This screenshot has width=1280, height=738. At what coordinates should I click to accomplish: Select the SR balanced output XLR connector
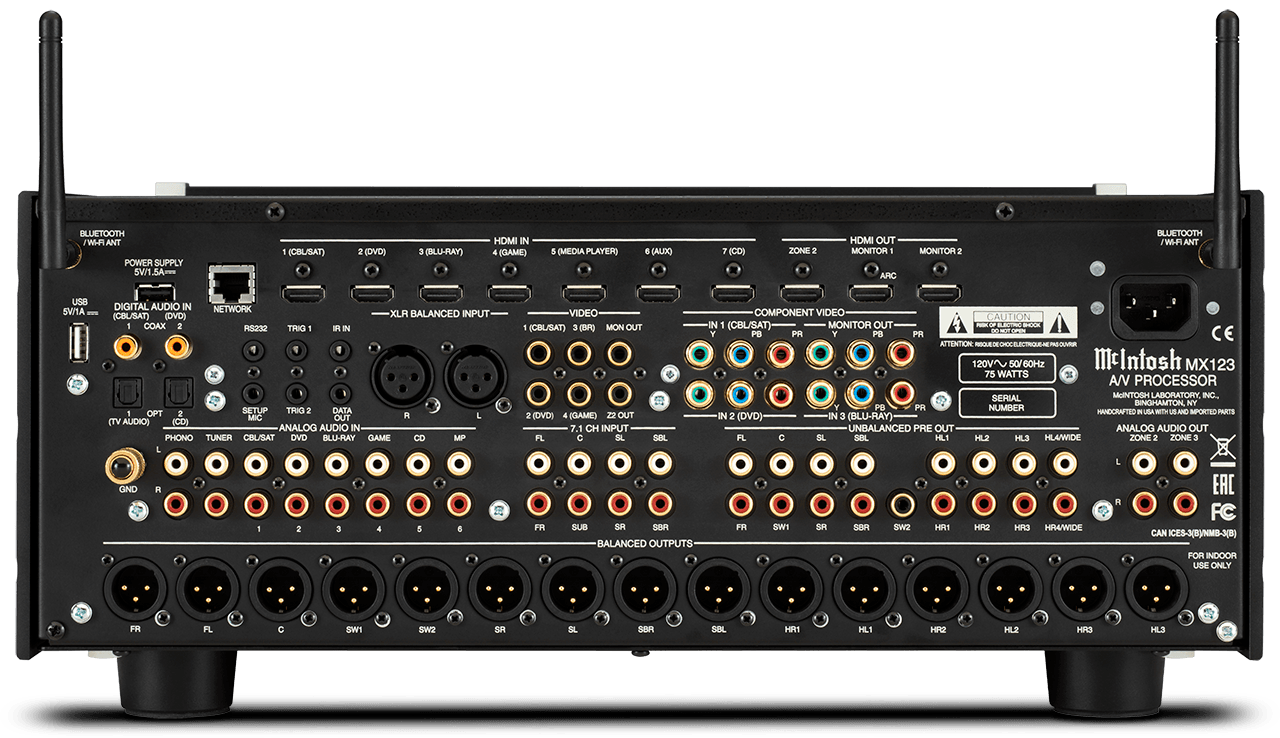[500, 589]
